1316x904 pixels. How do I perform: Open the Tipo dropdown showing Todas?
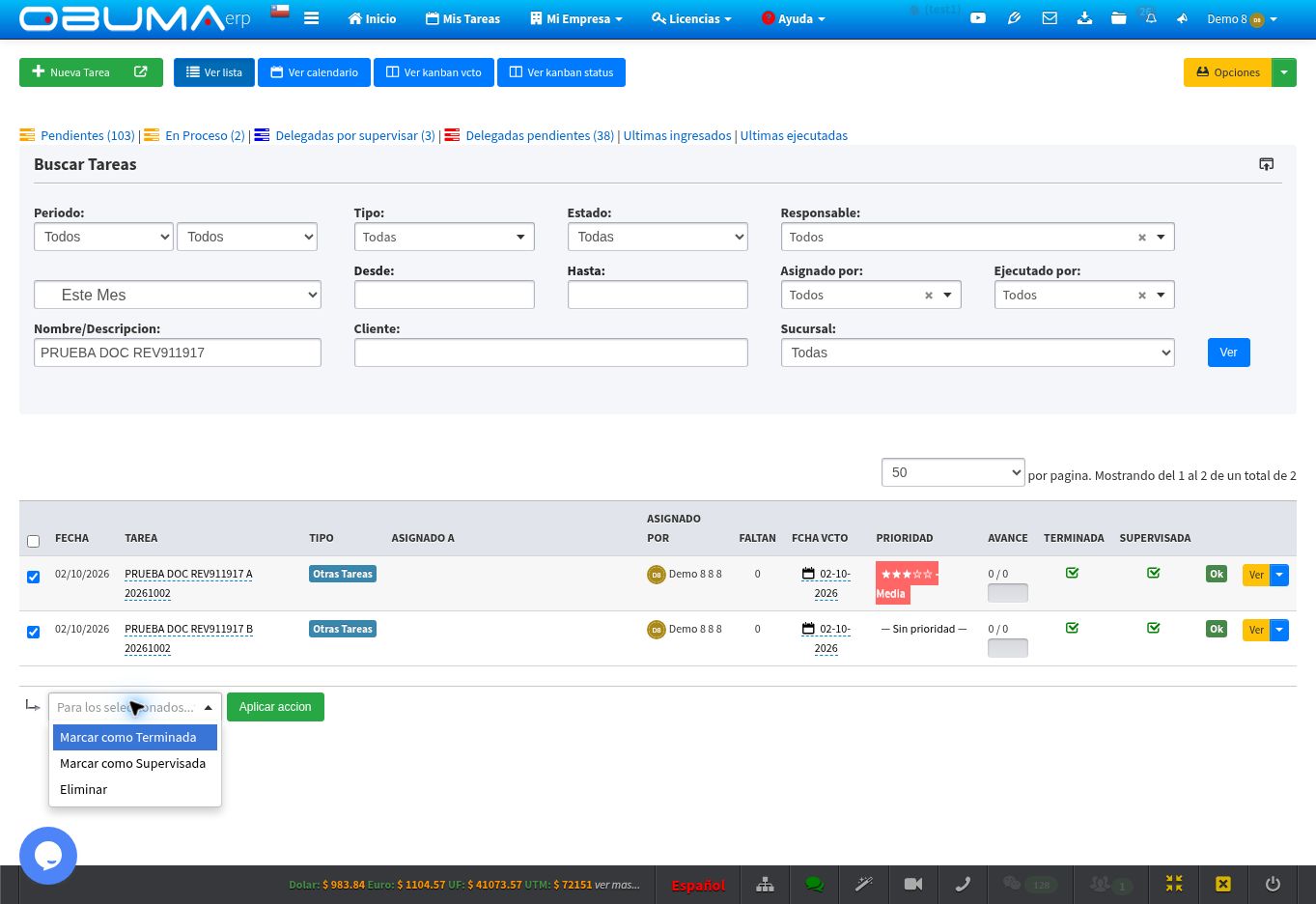click(x=444, y=237)
